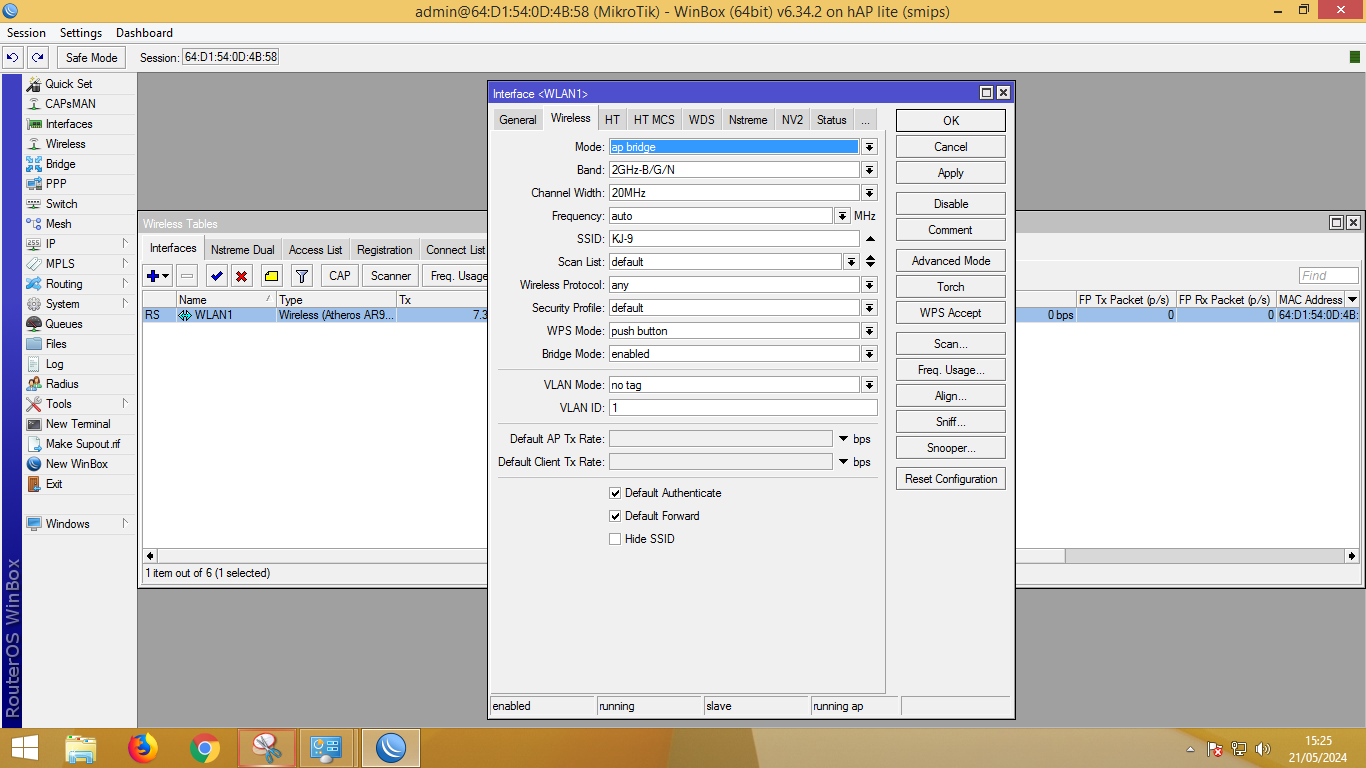This screenshot has height=768, width=1366.
Task: Enable the Hide SSID checkbox
Action: 615,539
